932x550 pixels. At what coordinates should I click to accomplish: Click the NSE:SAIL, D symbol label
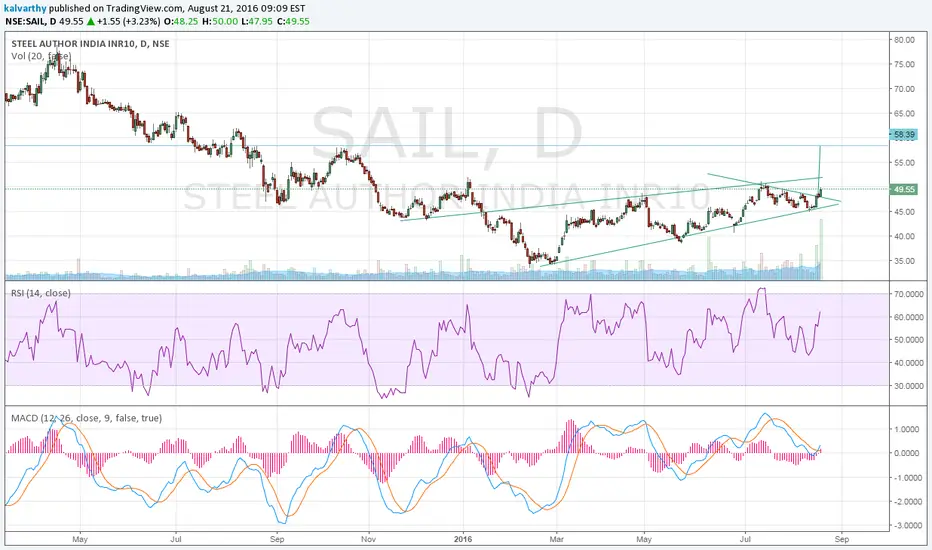pyautogui.click(x=30, y=21)
